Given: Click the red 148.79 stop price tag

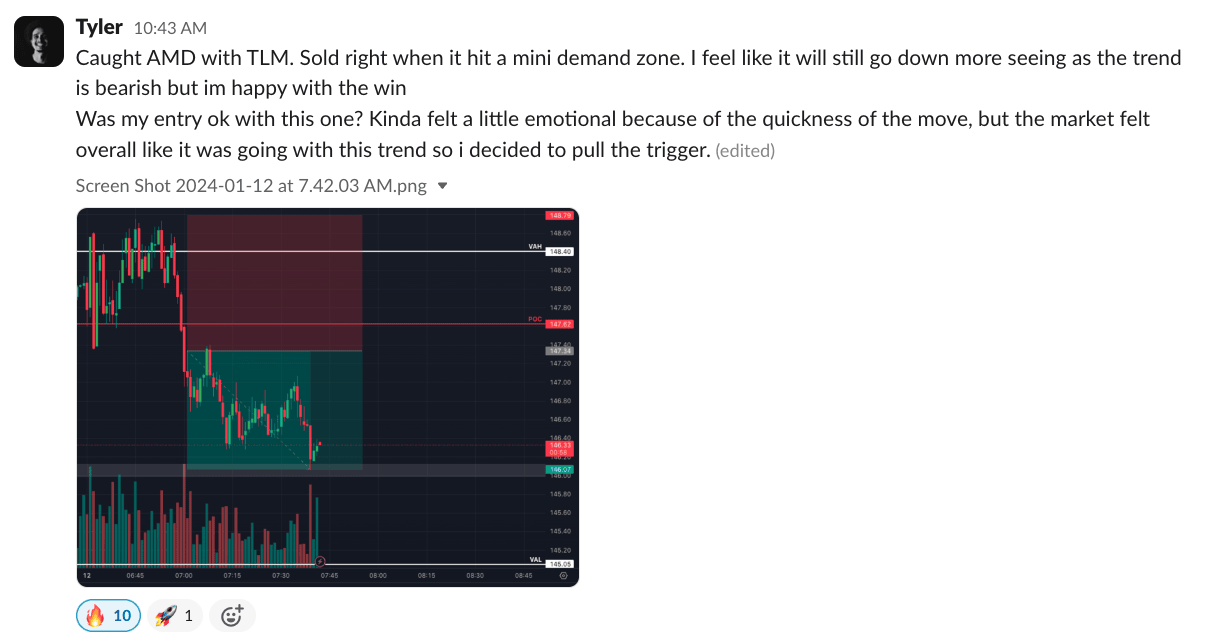Looking at the screenshot, I should [558, 215].
